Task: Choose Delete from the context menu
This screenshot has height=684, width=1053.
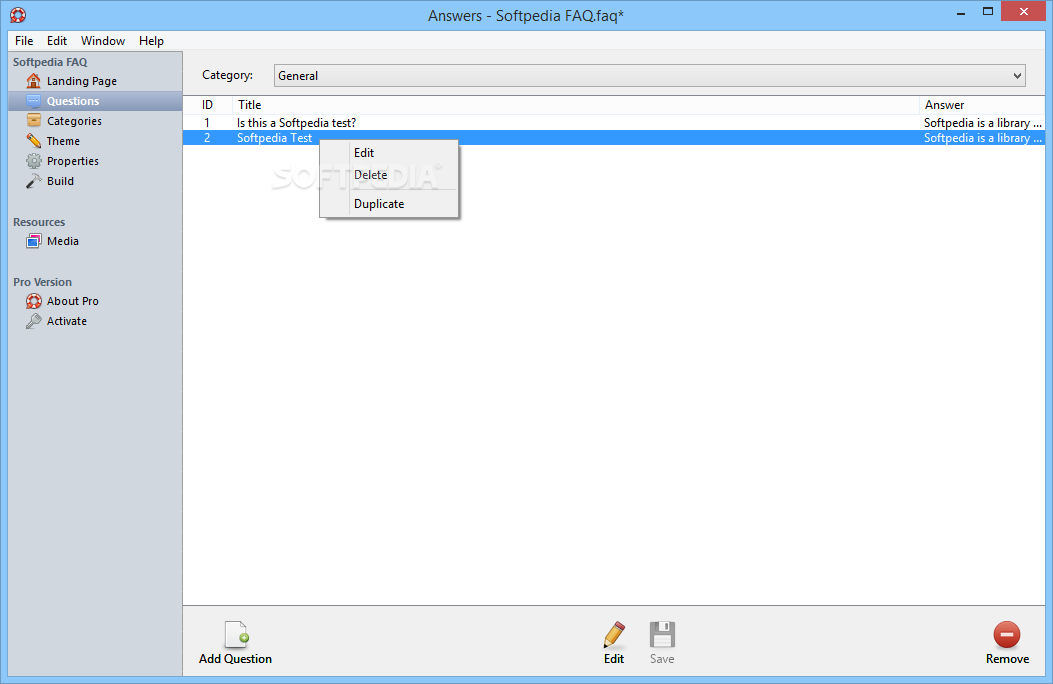Action: tap(389, 175)
